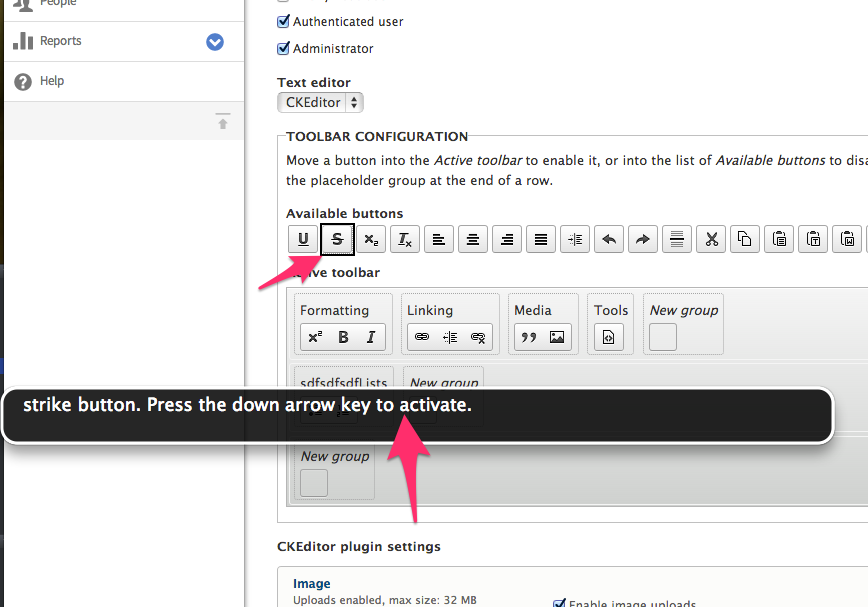Select the Strikethrough button under Available buttons
Image resolution: width=868 pixels, height=607 pixels.
tap(336, 239)
